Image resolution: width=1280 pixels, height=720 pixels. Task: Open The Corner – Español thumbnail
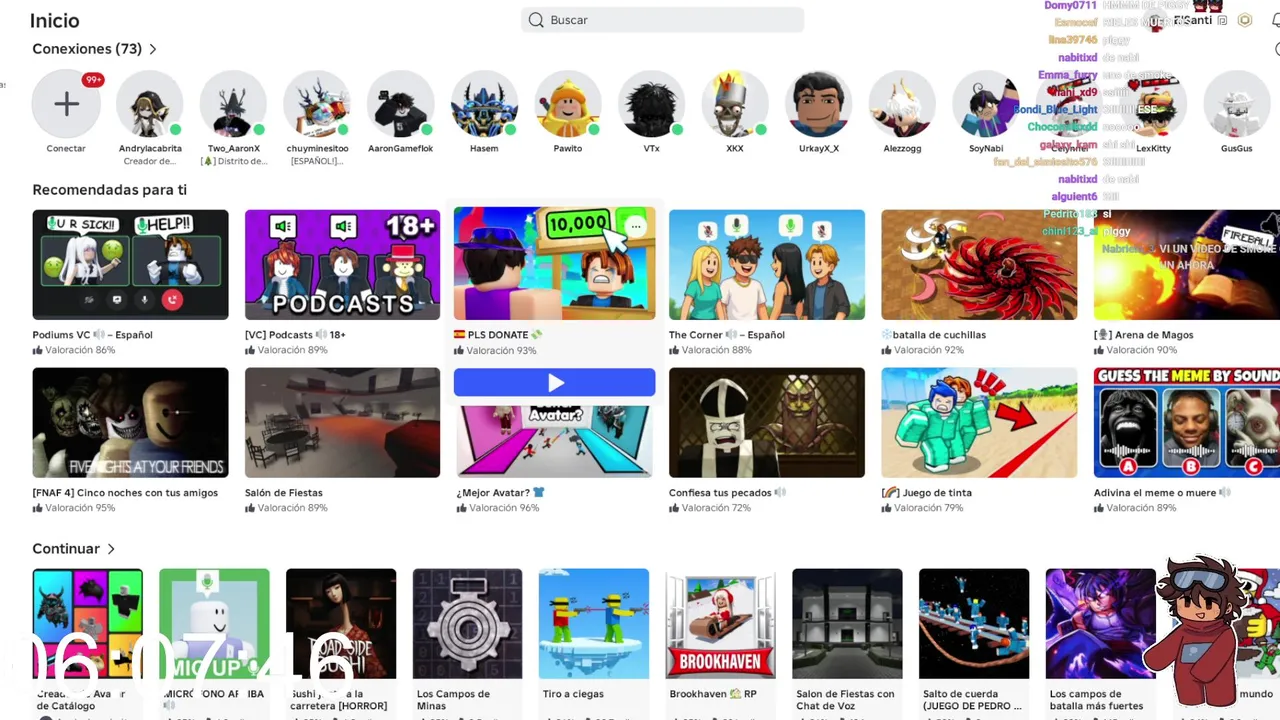pos(767,264)
